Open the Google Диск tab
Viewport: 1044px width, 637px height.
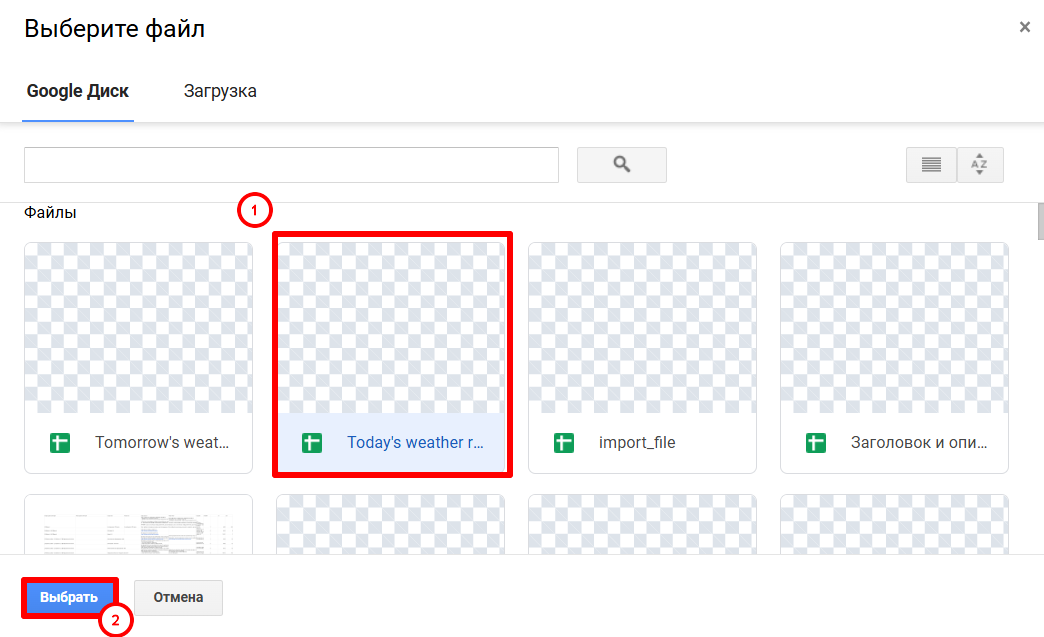tap(78, 91)
